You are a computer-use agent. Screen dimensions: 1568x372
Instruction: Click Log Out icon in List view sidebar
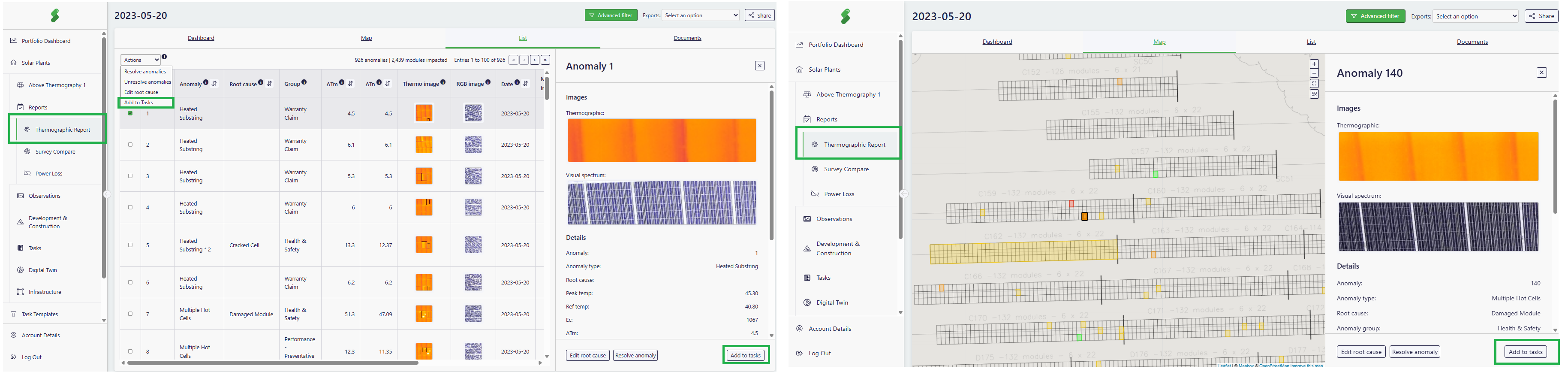(13, 357)
